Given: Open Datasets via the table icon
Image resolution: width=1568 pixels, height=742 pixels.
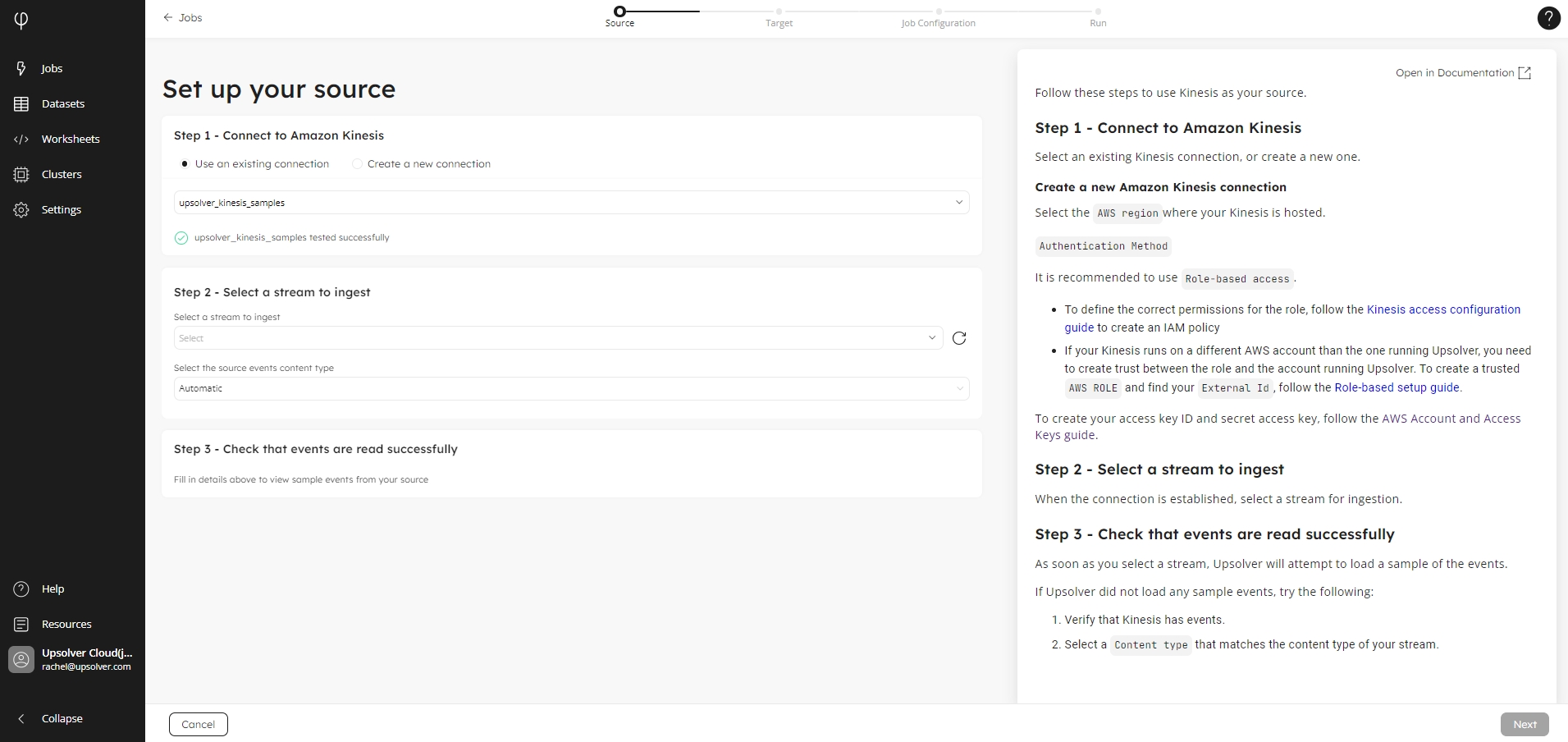Looking at the screenshot, I should point(21,103).
